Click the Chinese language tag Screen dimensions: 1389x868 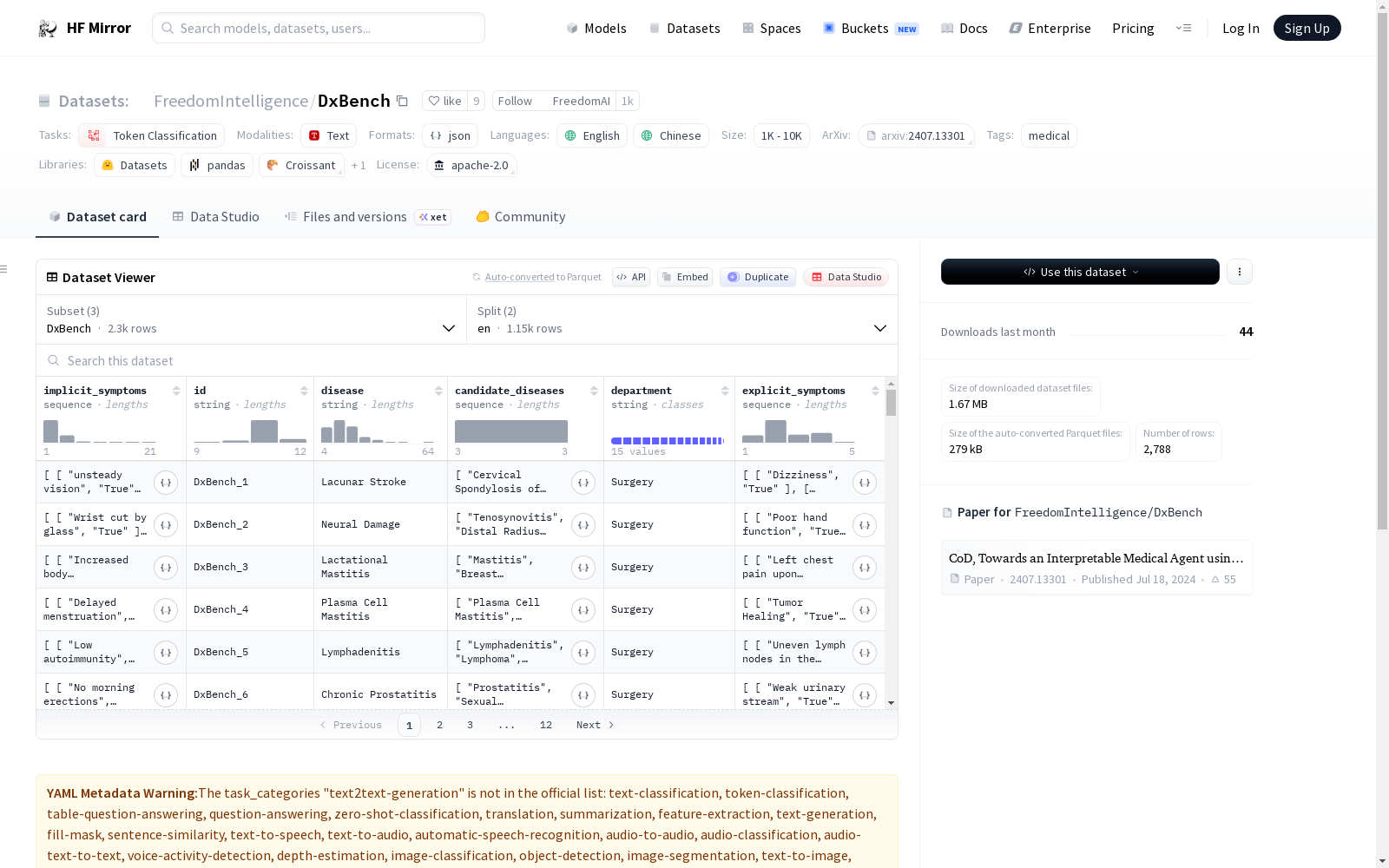click(x=671, y=135)
